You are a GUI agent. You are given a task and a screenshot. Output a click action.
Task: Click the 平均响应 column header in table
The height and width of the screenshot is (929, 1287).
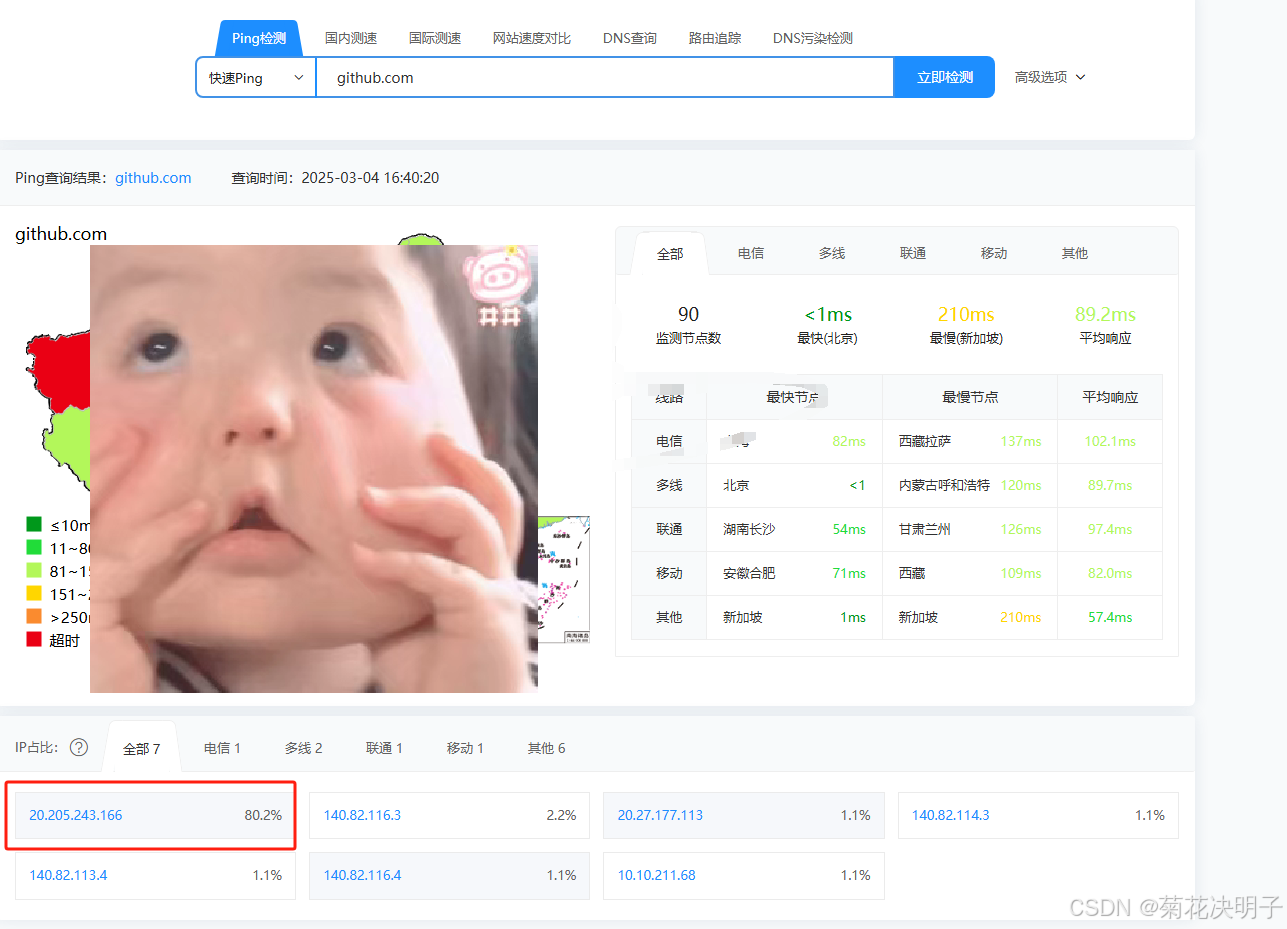pyautogui.click(x=1110, y=397)
